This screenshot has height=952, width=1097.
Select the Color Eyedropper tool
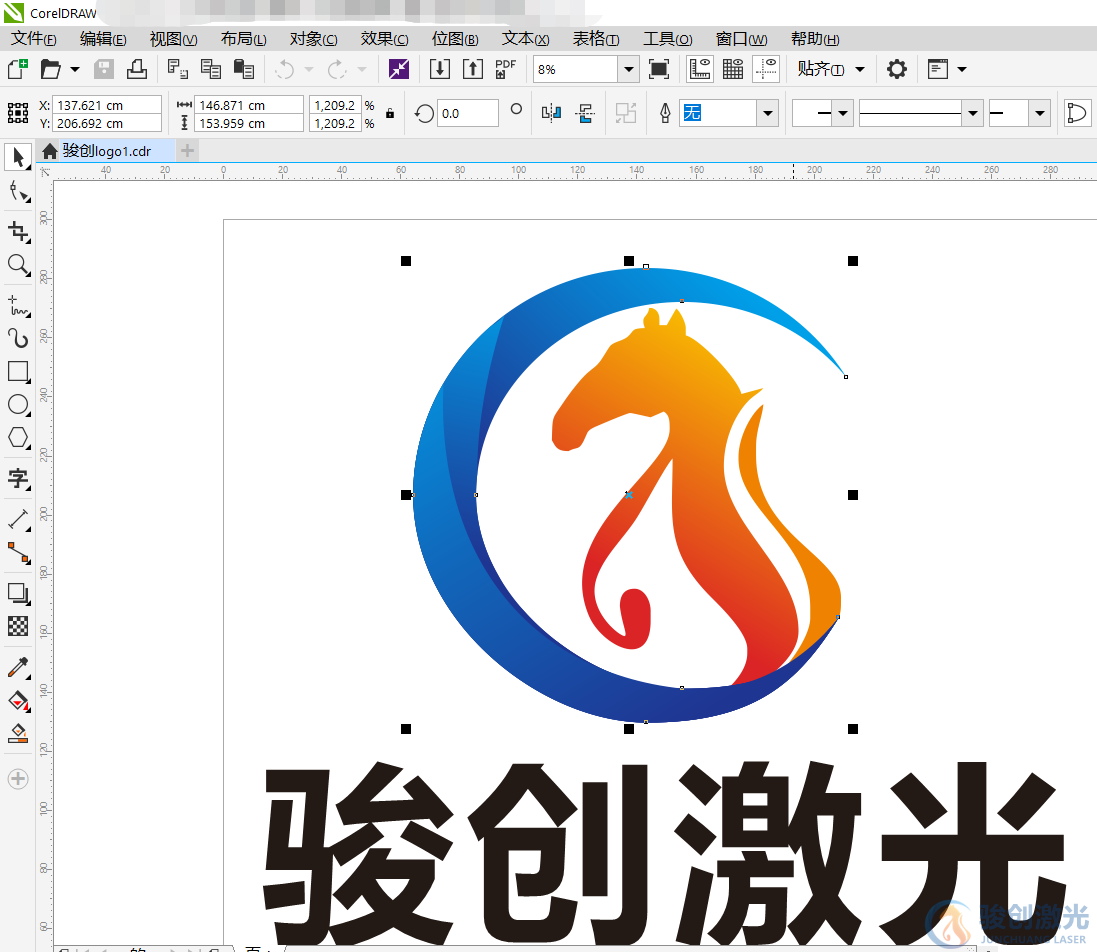(x=18, y=667)
